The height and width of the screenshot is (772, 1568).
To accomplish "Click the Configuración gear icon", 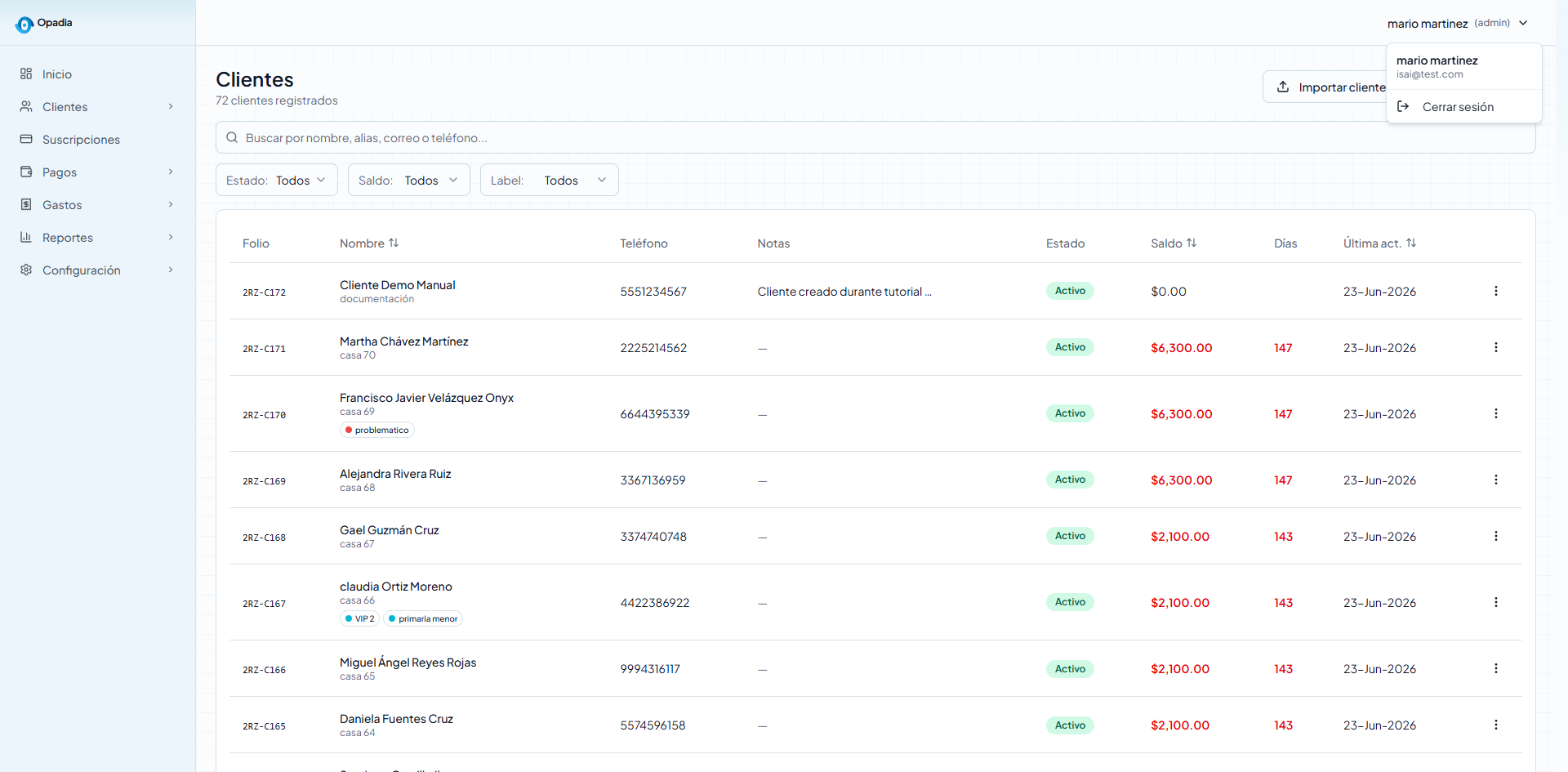I will click(26, 270).
